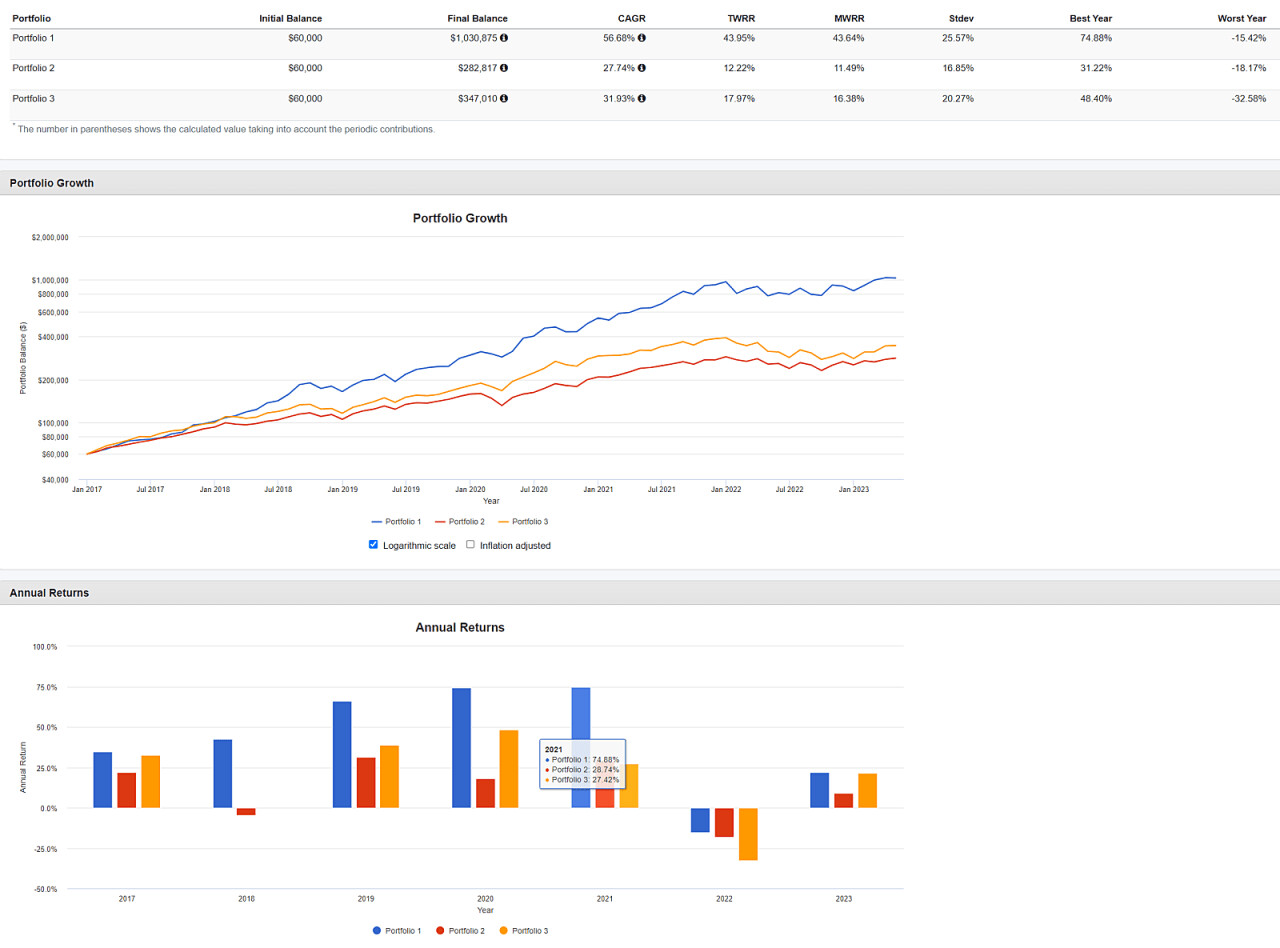Click the periodic contributions footnote text
This screenshot has height=948, width=1280.
[x=224, y=129]
